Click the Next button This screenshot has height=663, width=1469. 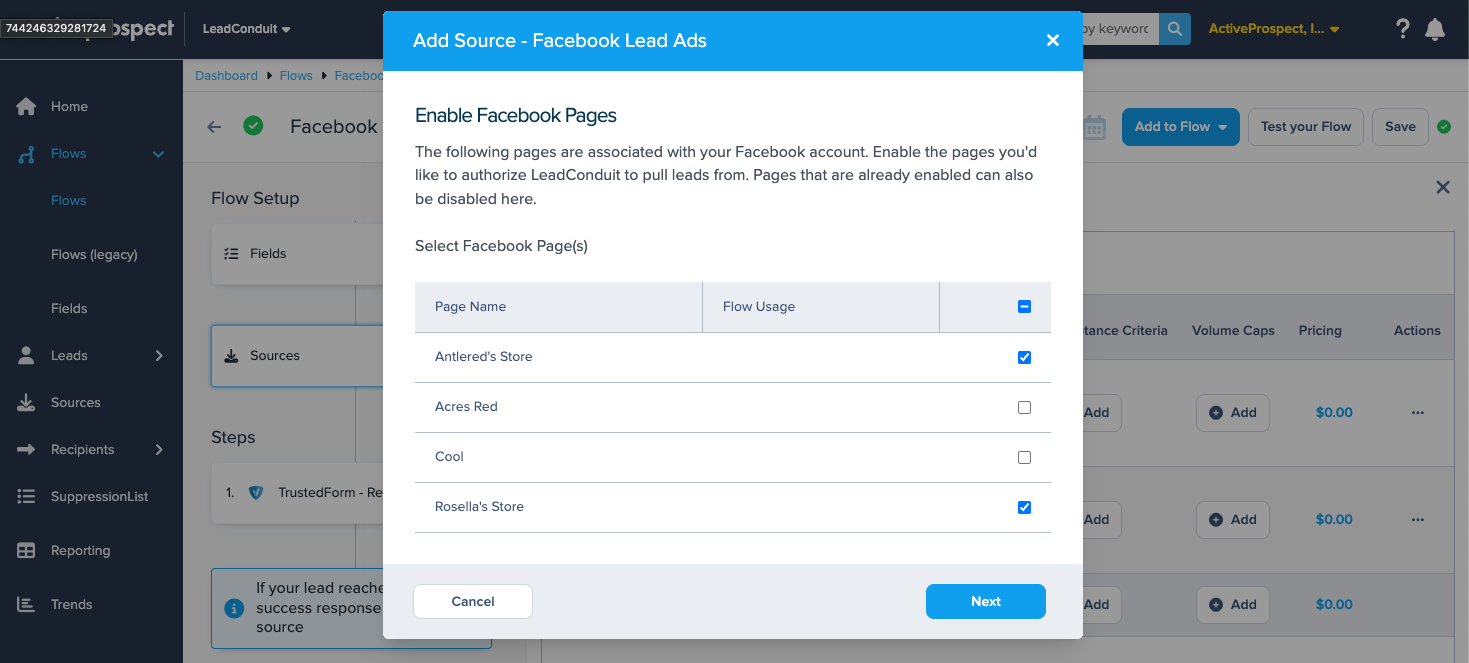click(x=985, y=602)
